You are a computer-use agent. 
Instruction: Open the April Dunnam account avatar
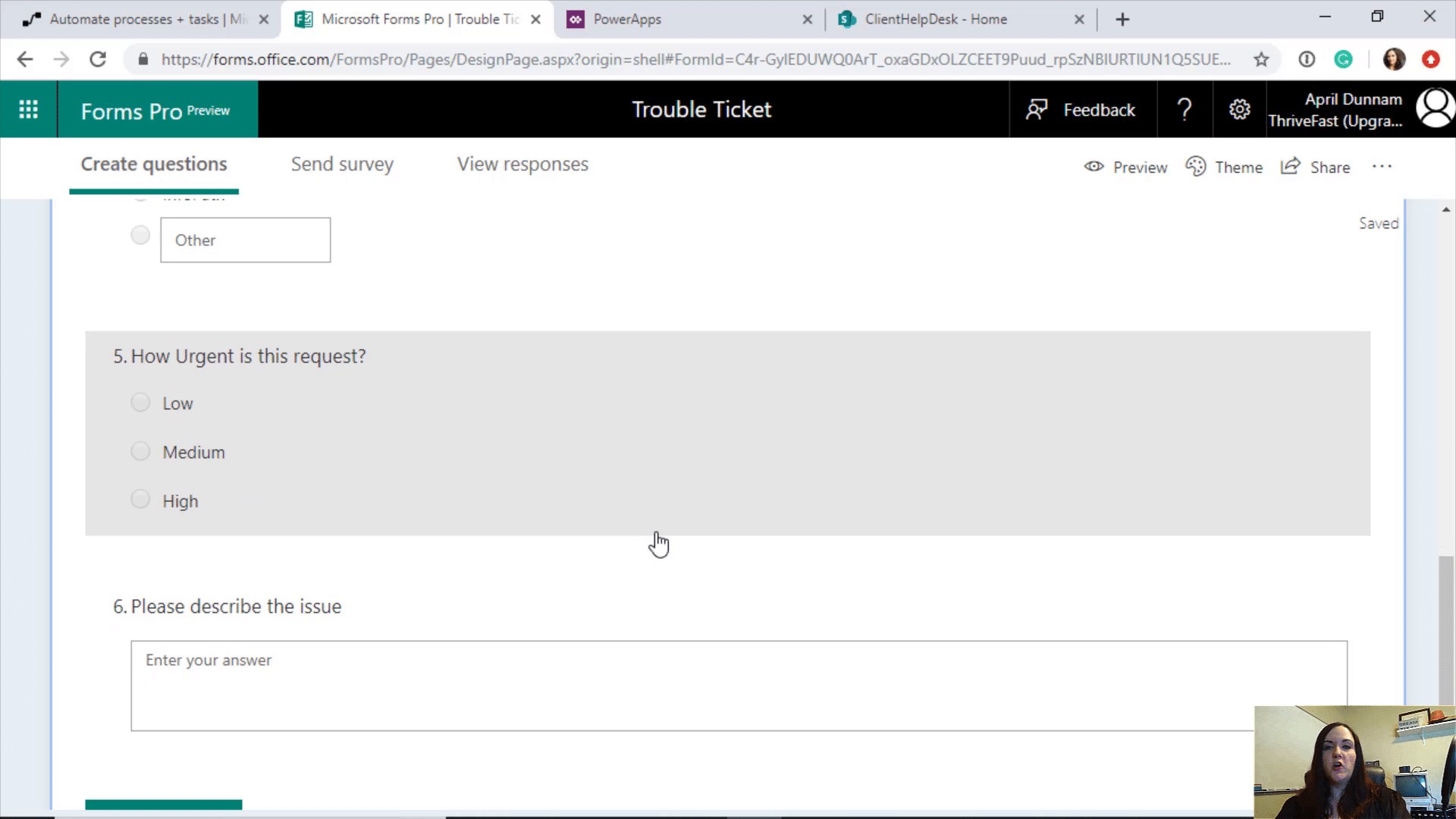[x=1436, y=108]
